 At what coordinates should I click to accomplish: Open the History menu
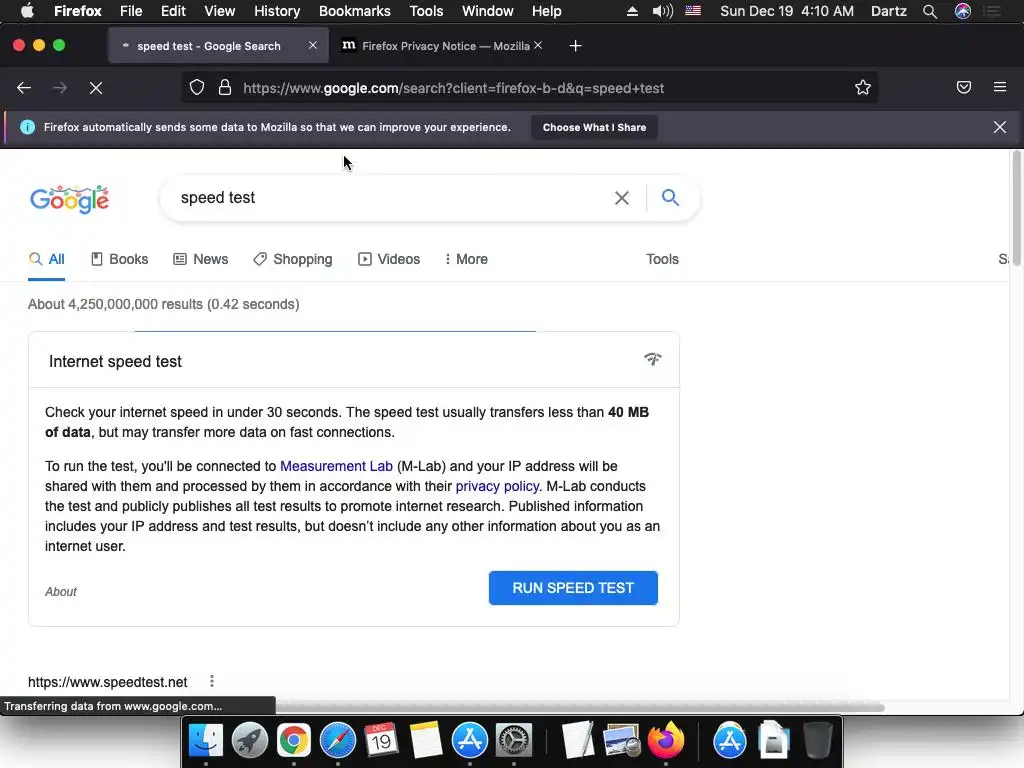[x=277, y=11]
